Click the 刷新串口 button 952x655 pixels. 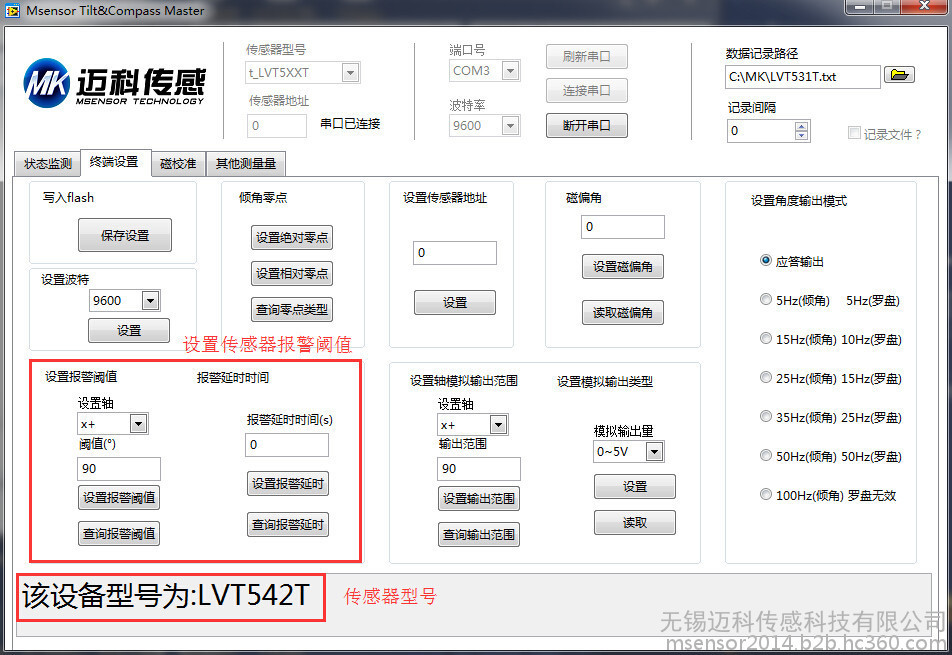click(586, 56)
